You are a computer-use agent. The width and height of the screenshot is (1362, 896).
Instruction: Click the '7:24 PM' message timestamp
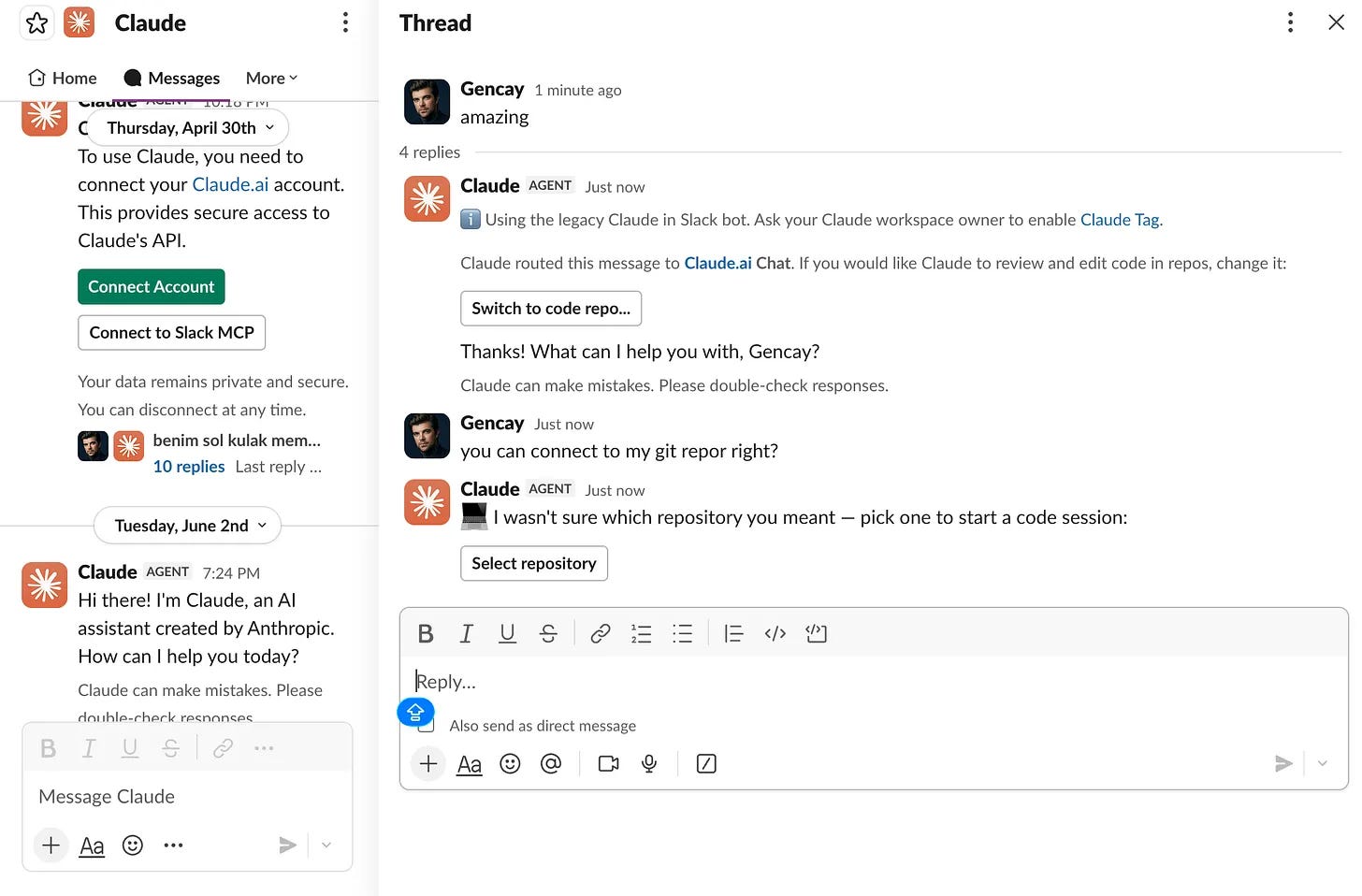pyautogui.click(x=231, y=573)
